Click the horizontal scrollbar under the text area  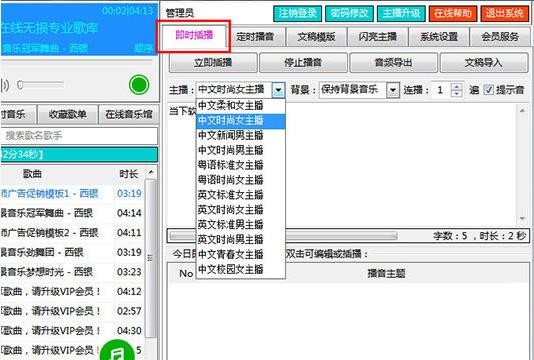pyautogui.click(x=283, y=236)
